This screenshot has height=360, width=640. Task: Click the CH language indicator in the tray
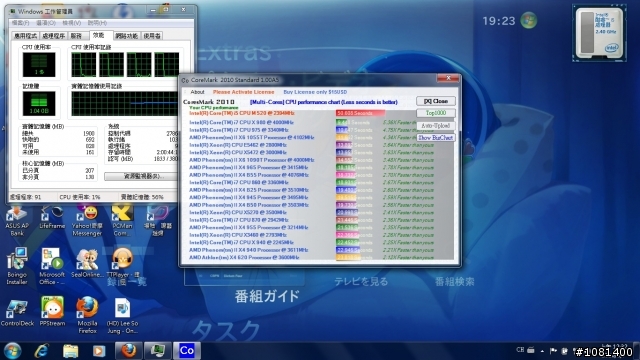coord(520,350)
